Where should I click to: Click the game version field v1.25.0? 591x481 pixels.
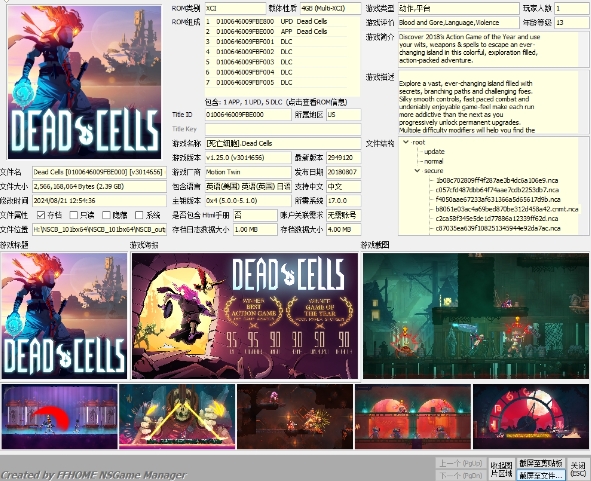pos(248,158)
